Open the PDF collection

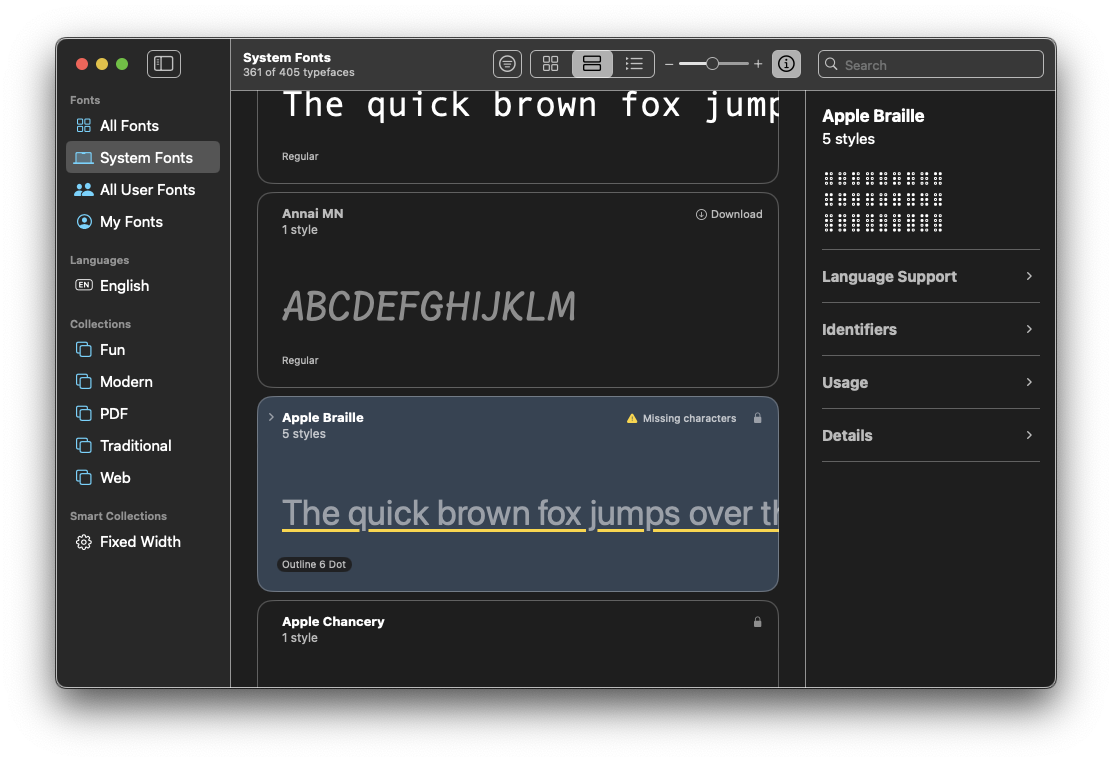click(143, 413)
